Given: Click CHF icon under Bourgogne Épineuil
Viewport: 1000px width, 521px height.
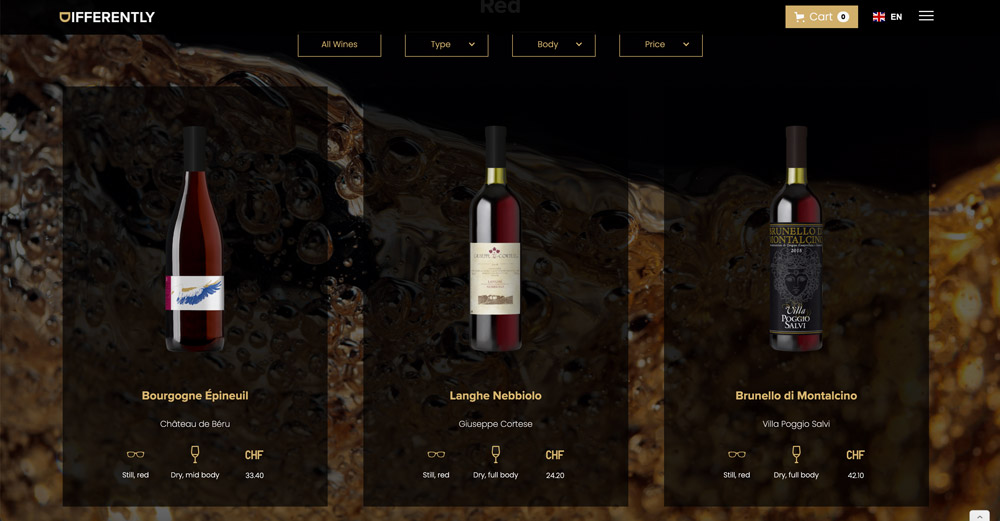Looking at the screenshot, I should (254, 455).
